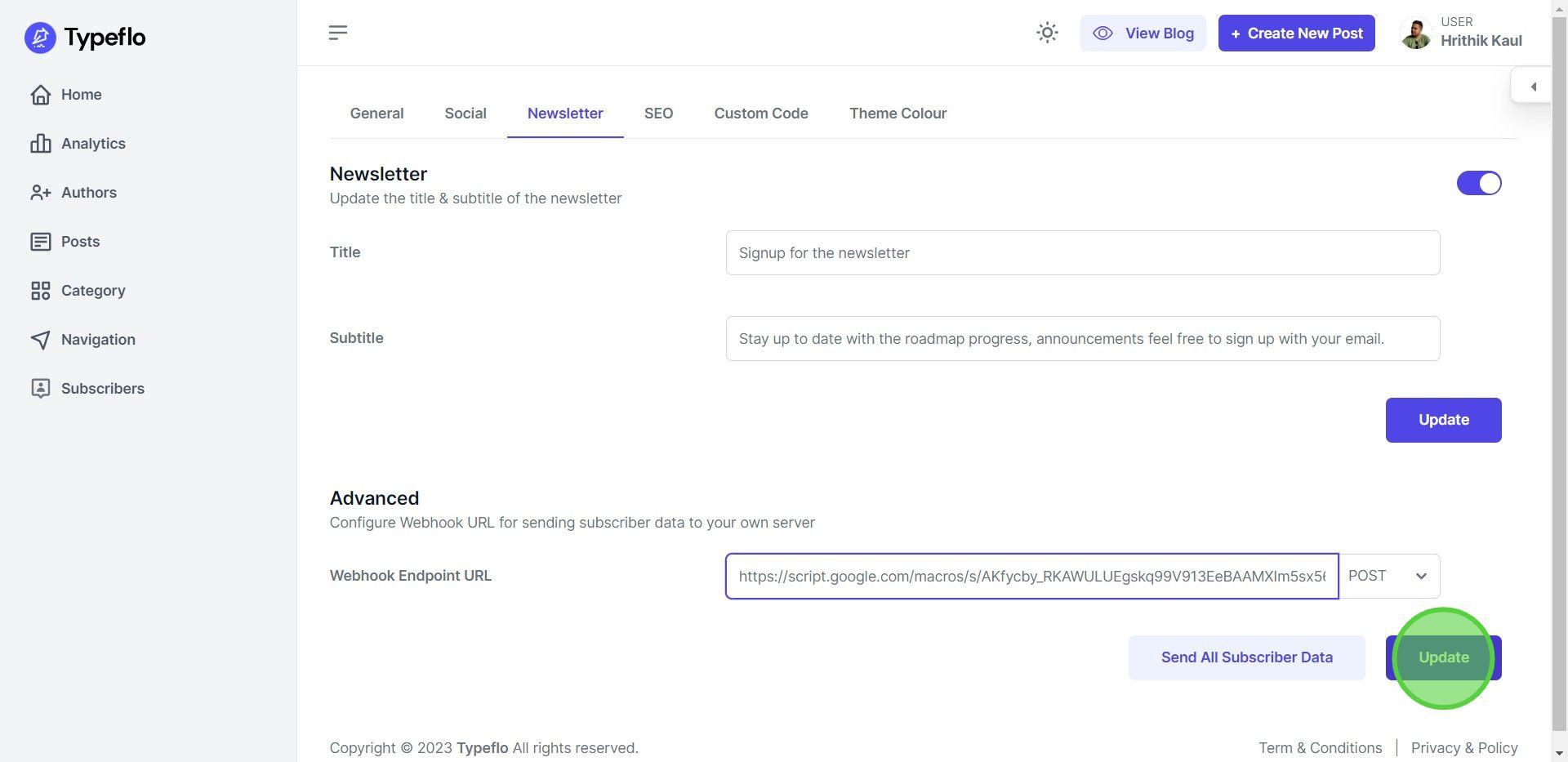Collapse the sidebar with the hamburger icon

338,33
